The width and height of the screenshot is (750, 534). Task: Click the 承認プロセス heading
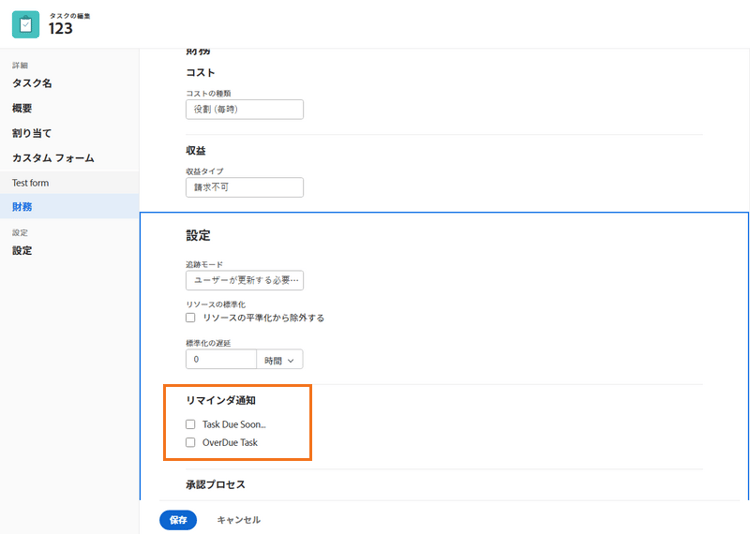point(216,484)
